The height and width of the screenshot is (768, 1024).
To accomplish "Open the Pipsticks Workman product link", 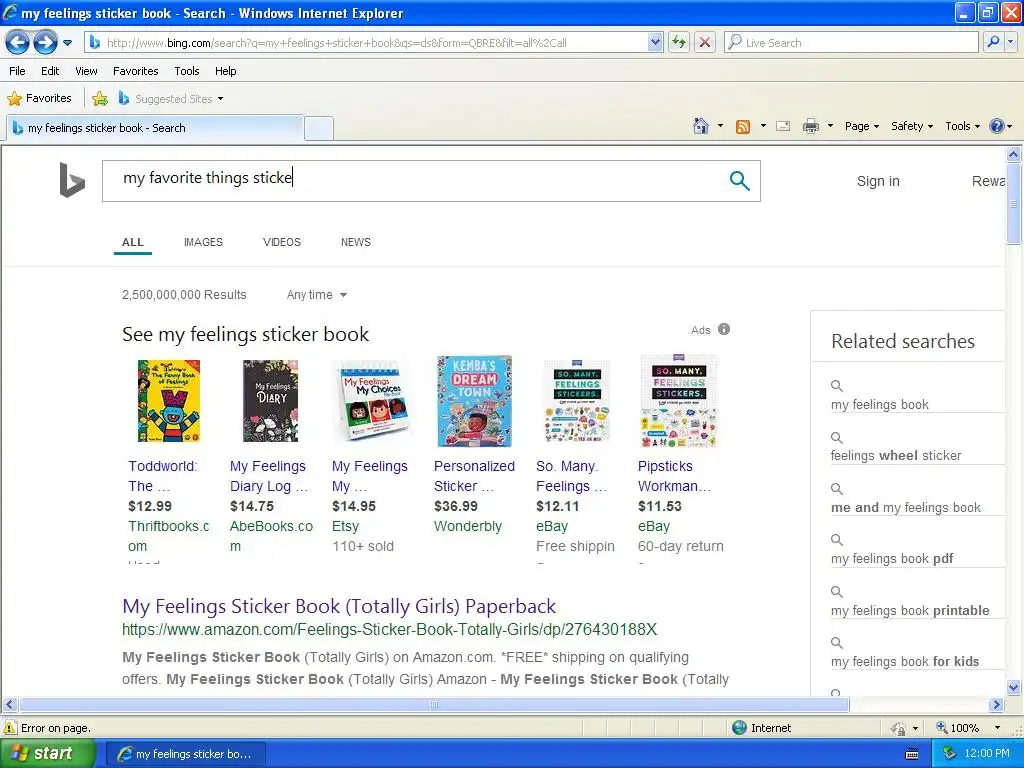I will point(674,476).
